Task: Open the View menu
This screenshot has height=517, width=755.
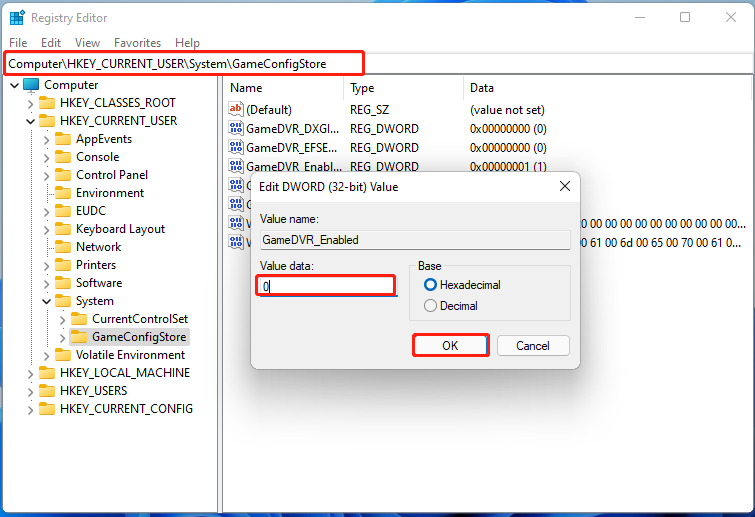Action: 87,43
